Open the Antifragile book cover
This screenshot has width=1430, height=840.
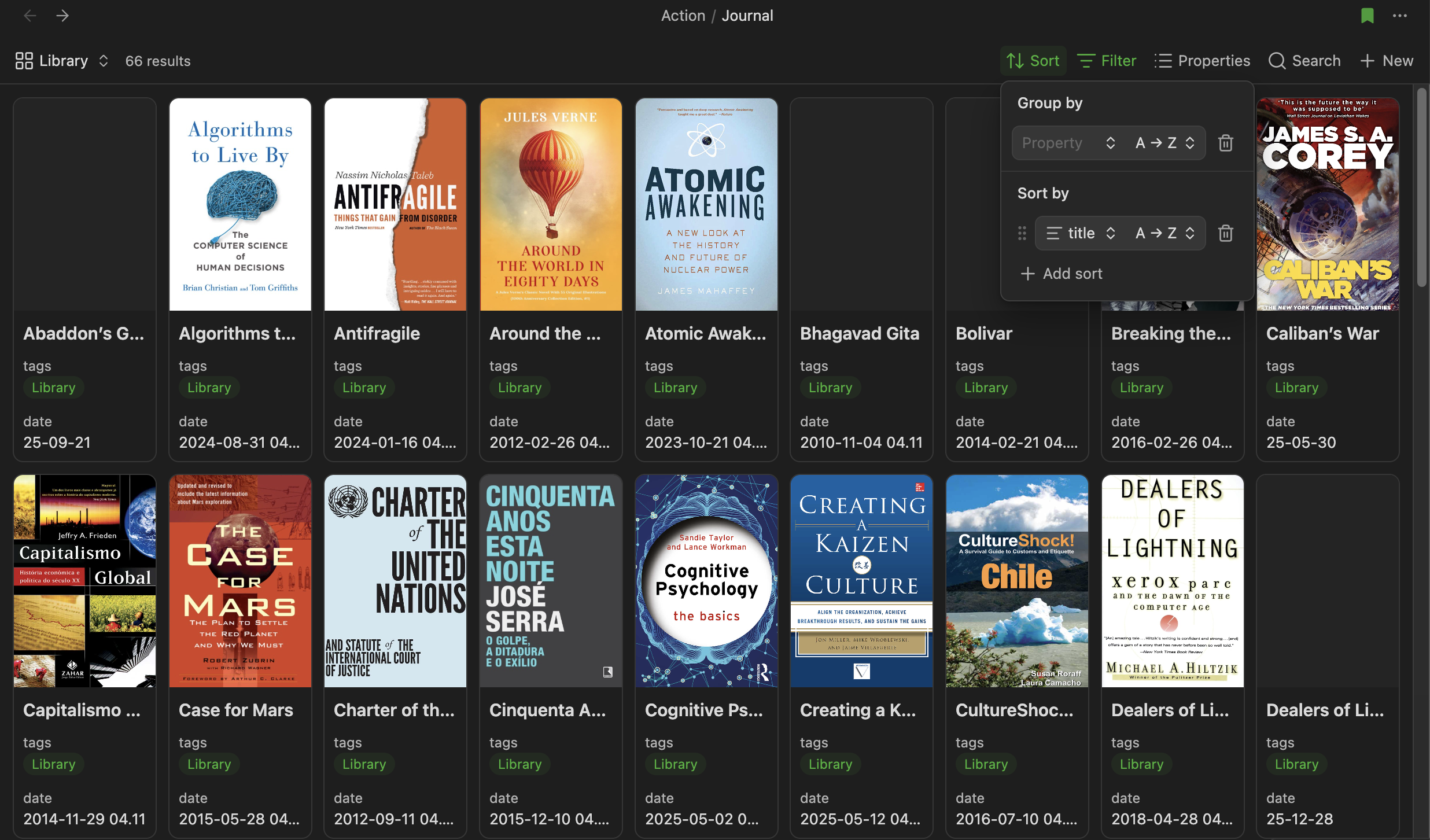(396, 204)
